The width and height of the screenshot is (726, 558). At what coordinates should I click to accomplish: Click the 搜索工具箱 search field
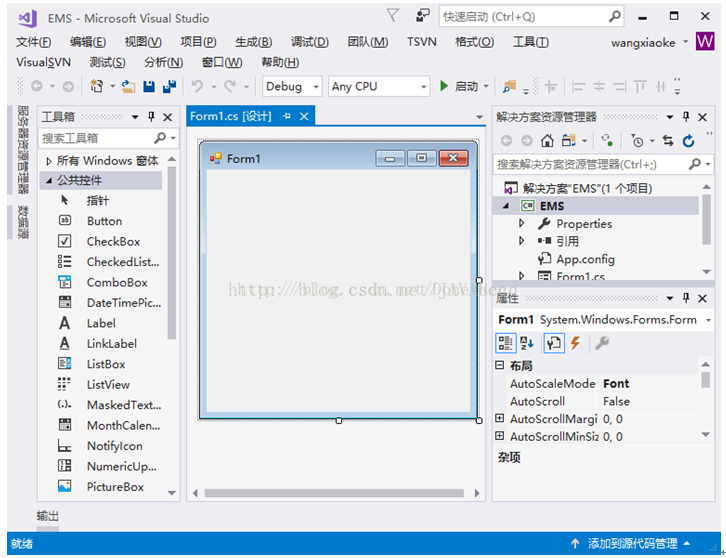(x=96, y=138)
